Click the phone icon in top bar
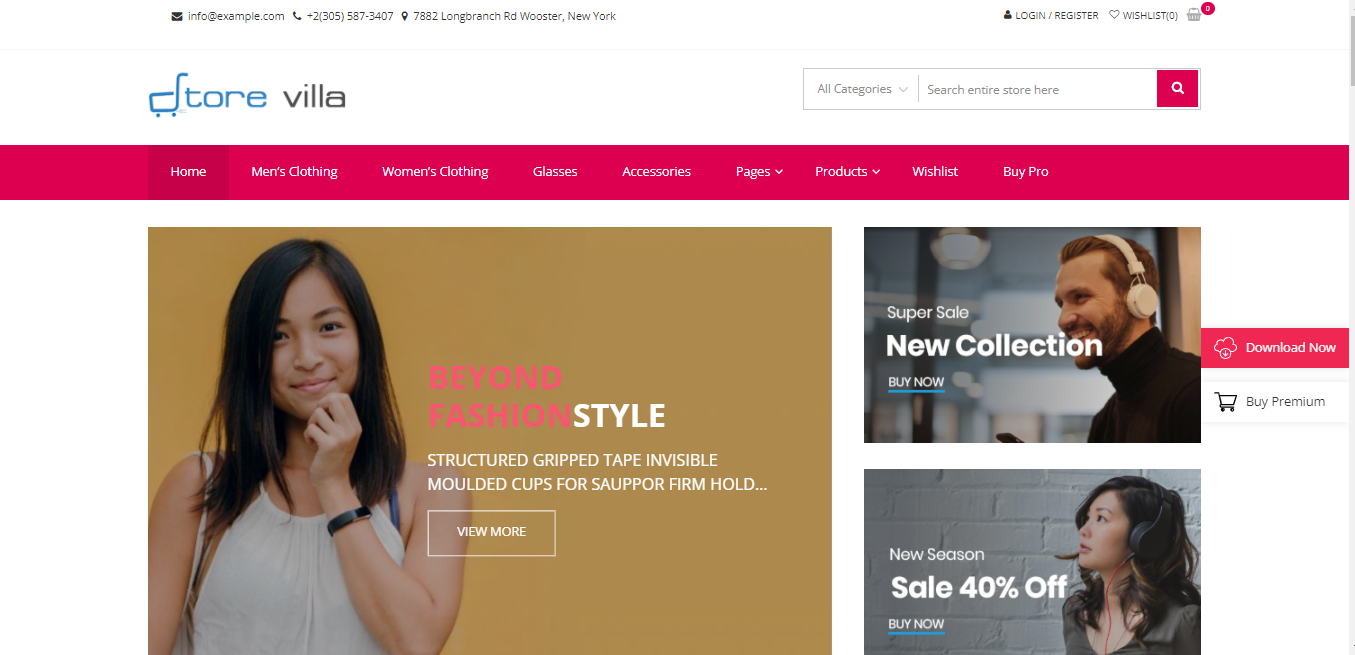This screenshot has width=1355, height=655. pos(297,16)
